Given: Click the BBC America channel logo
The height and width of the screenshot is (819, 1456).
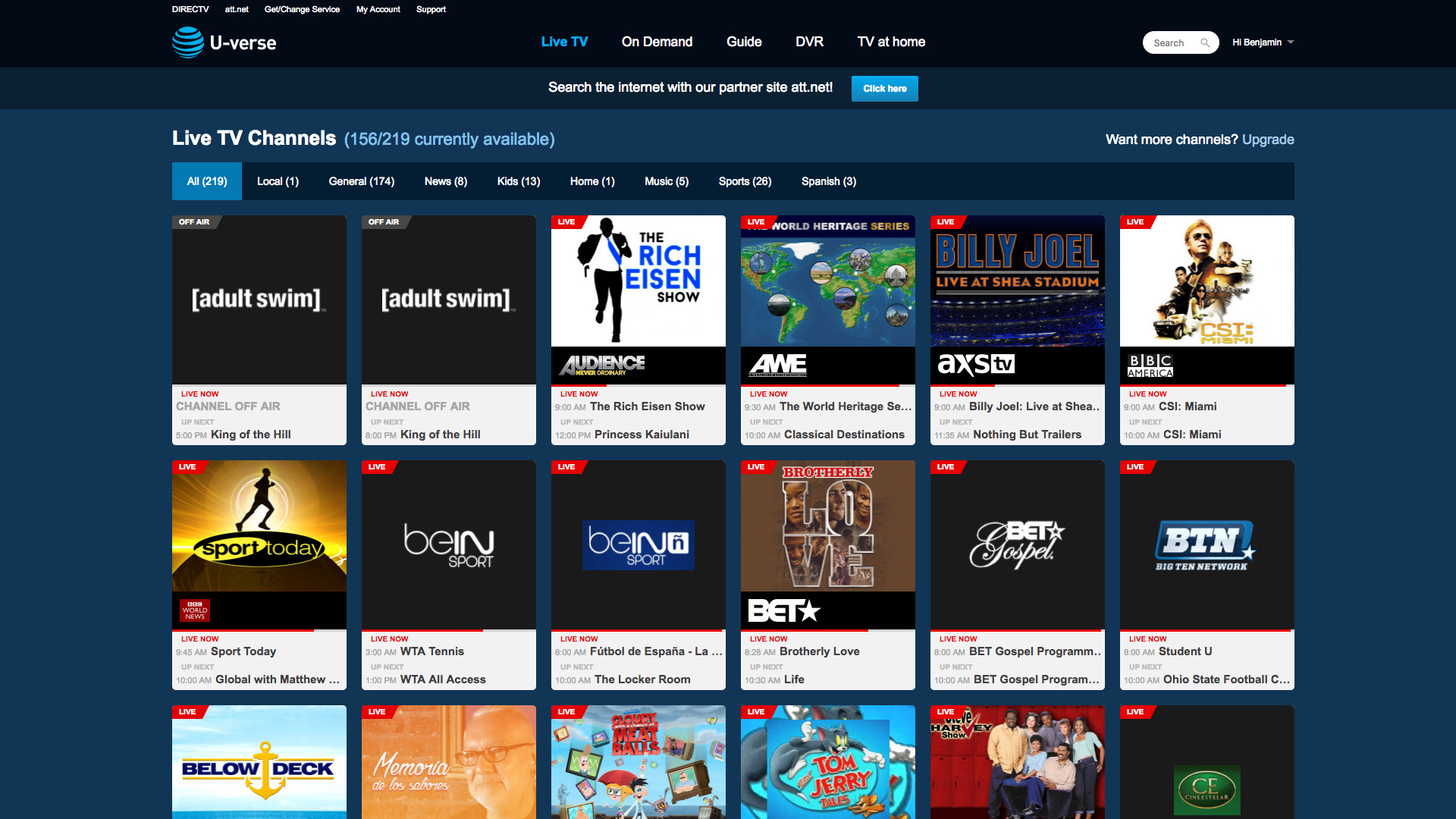Looking at the screenshot, I should coord(1150,366).
